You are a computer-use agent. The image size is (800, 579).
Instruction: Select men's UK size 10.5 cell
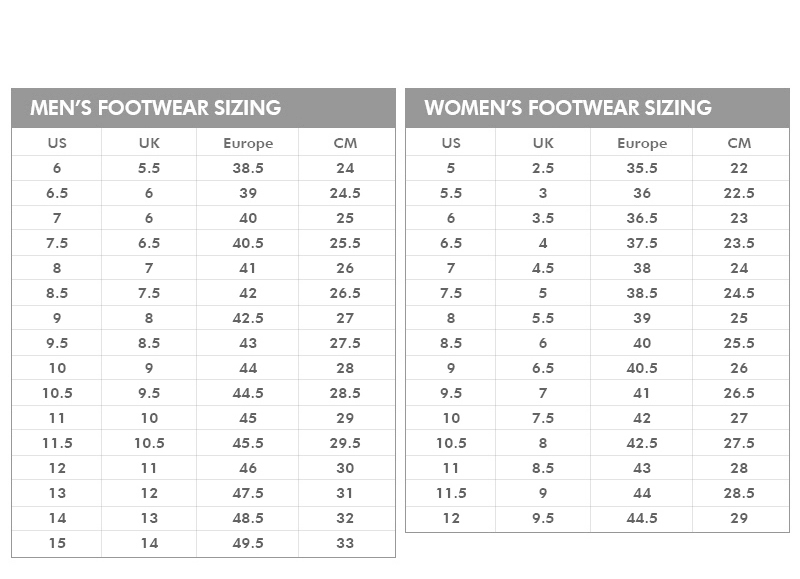(x=149, y=443)
